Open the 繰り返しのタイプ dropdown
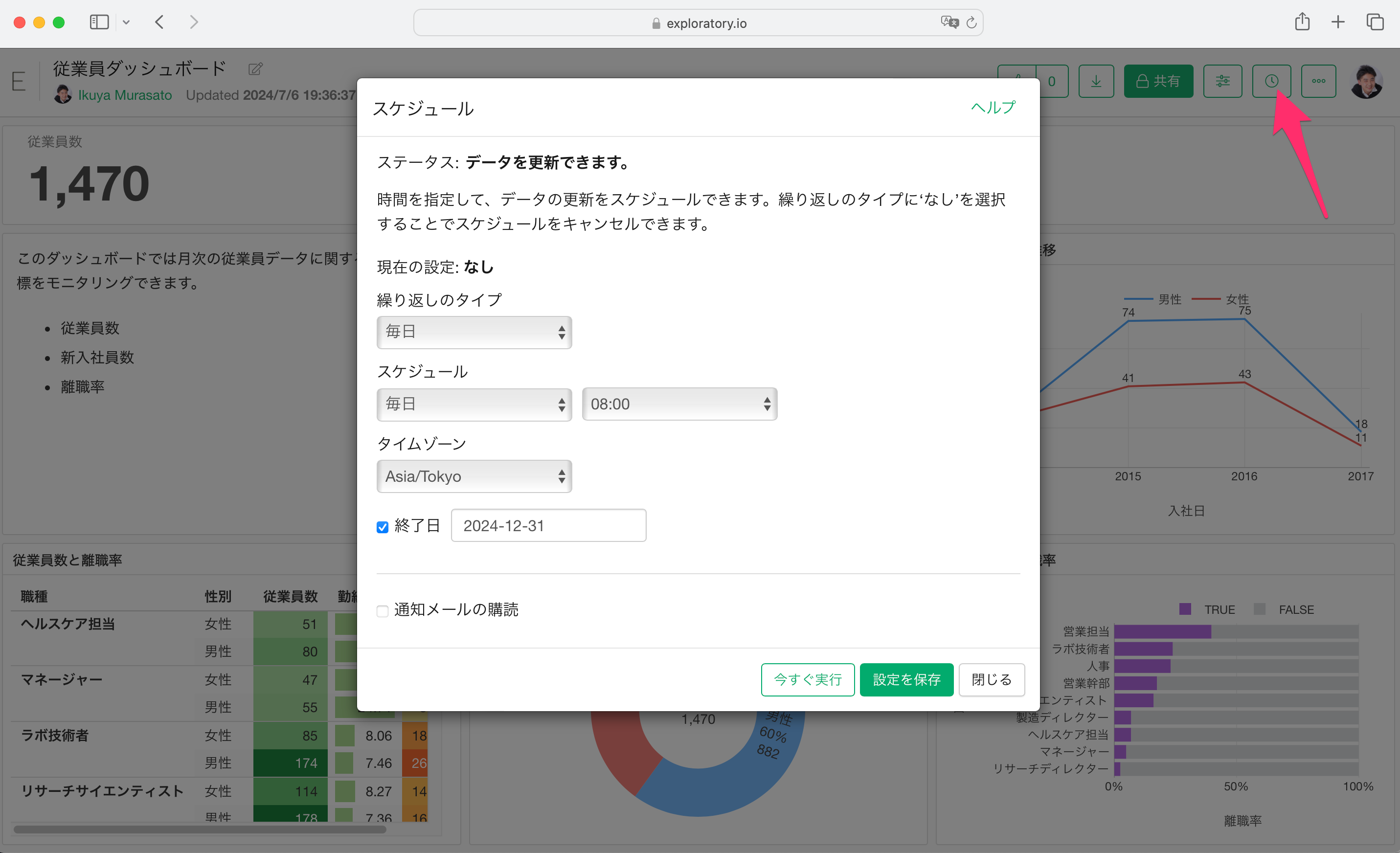This screenshot has height=853, width=1400. click(474, 332)
